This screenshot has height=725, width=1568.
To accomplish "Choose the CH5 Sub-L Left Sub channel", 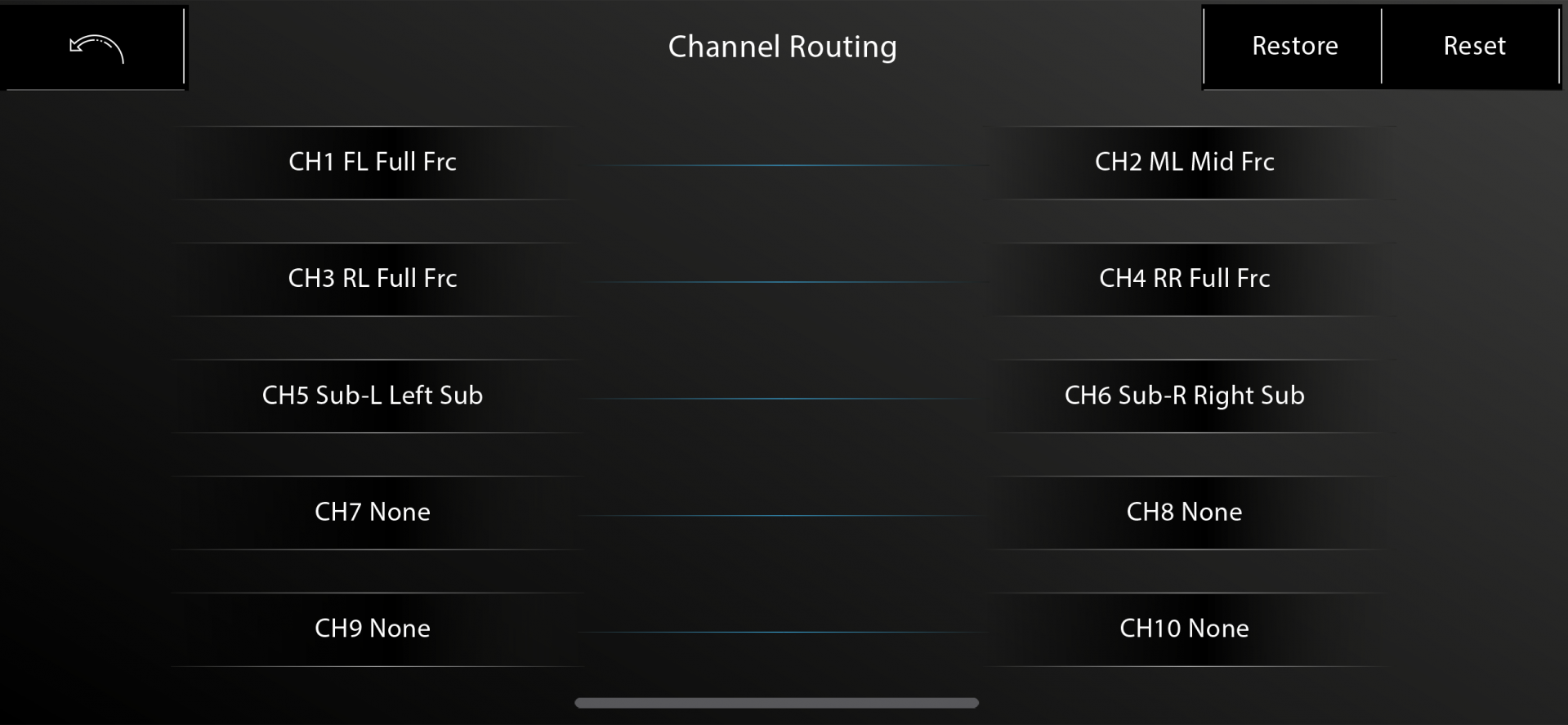I will [x=373, y=396].
